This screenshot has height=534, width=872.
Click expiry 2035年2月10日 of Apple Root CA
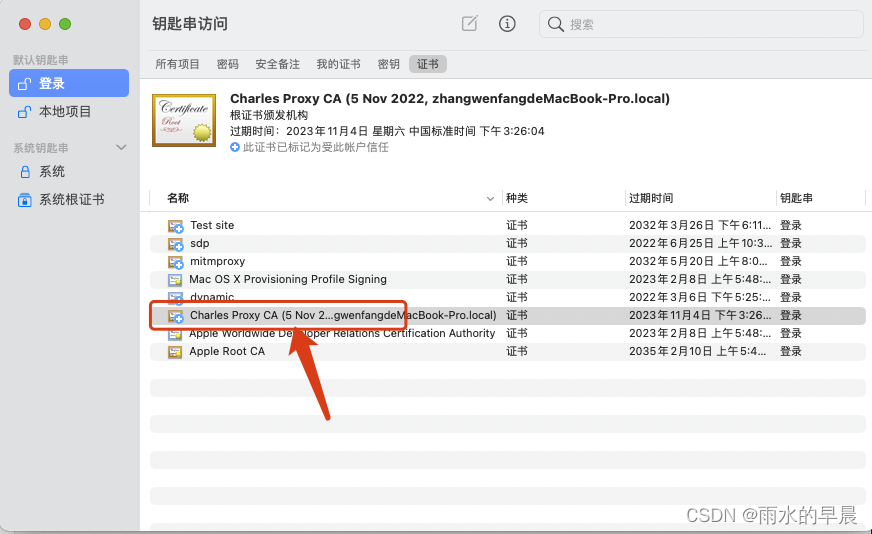point(697,351)
